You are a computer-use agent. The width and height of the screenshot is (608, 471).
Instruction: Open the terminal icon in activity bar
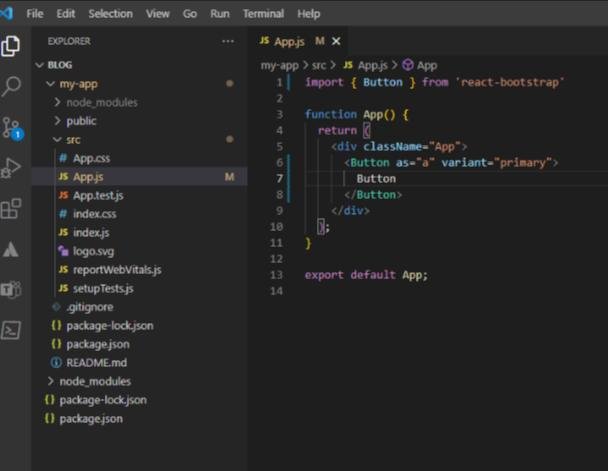11,330
